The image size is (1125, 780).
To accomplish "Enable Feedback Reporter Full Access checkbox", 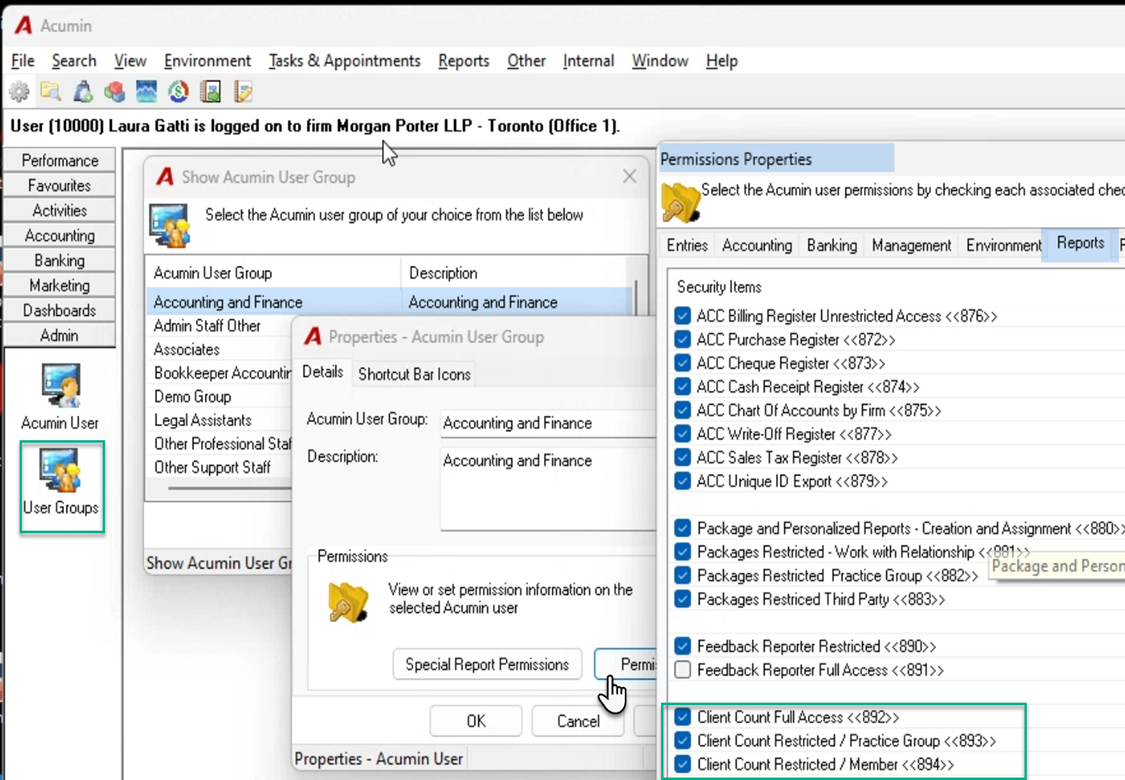I will coord(682,670).
